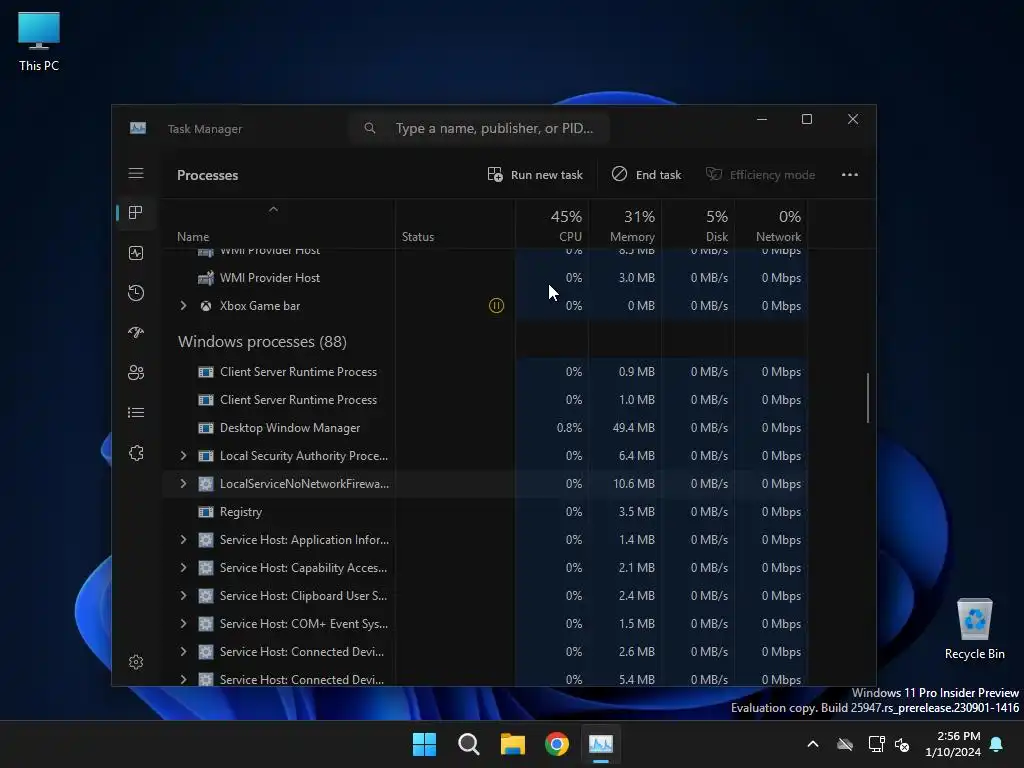Open the Performance sidebar icon
This screenshot has height=768, width=1024.
pos(136,253)
